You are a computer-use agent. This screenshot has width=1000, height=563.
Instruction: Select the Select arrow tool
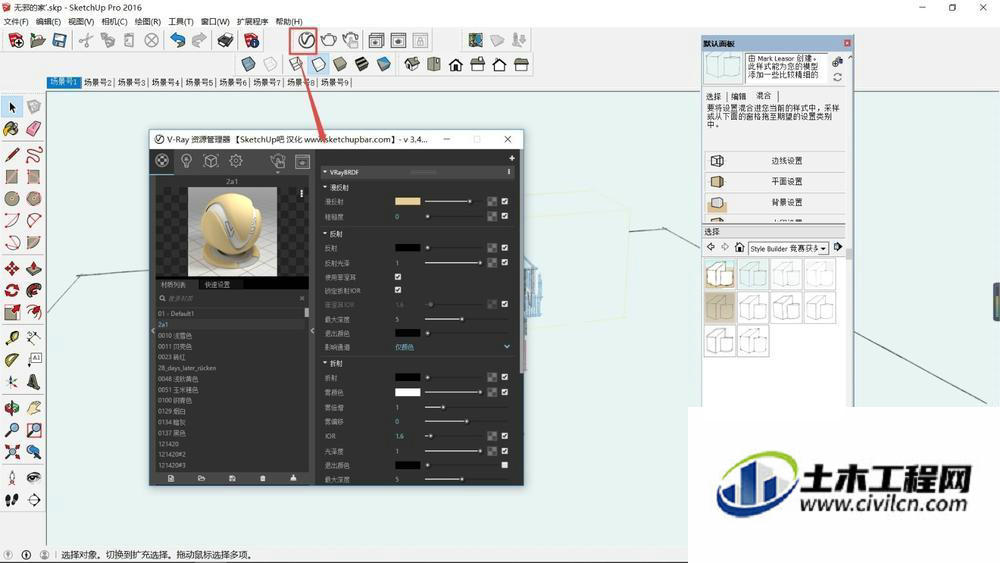(x=12, y=107)
